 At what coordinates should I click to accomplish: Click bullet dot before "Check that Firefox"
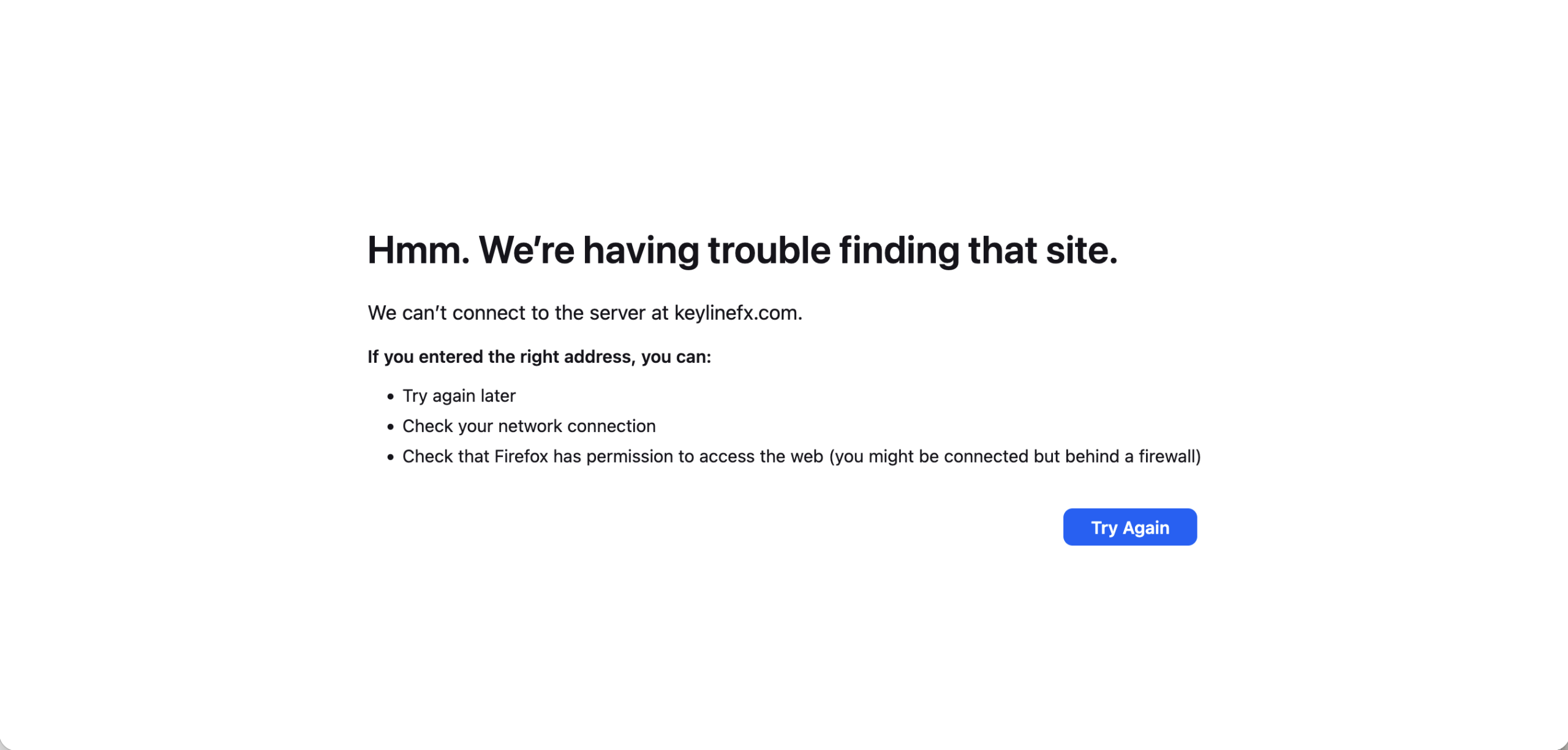click(391, 458)
